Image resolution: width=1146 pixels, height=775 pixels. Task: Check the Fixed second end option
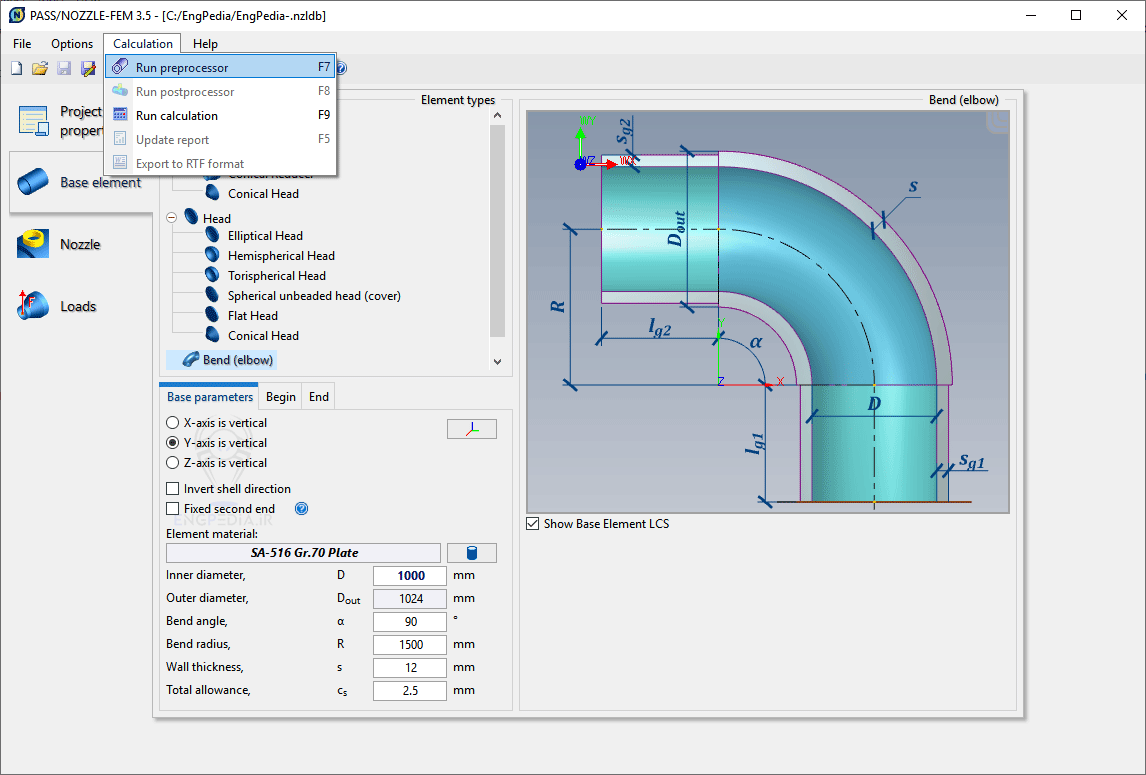(172, 508)
